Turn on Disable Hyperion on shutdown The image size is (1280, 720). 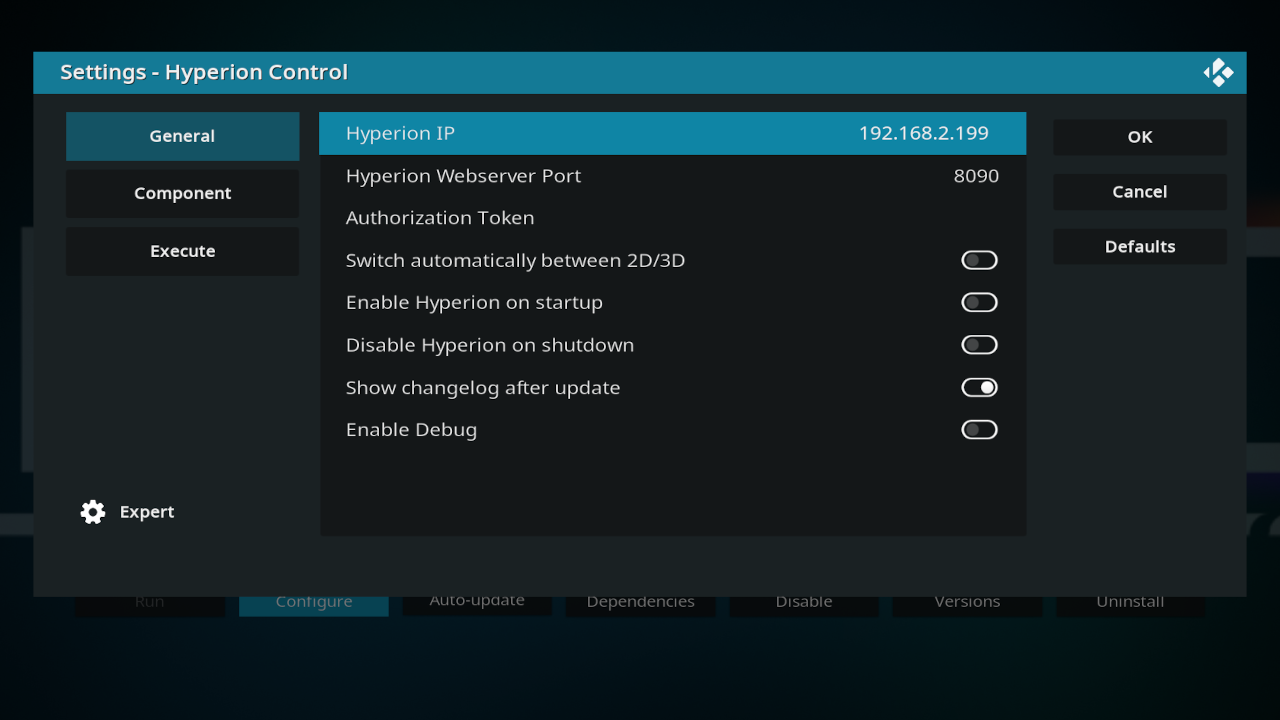(979, 345)
